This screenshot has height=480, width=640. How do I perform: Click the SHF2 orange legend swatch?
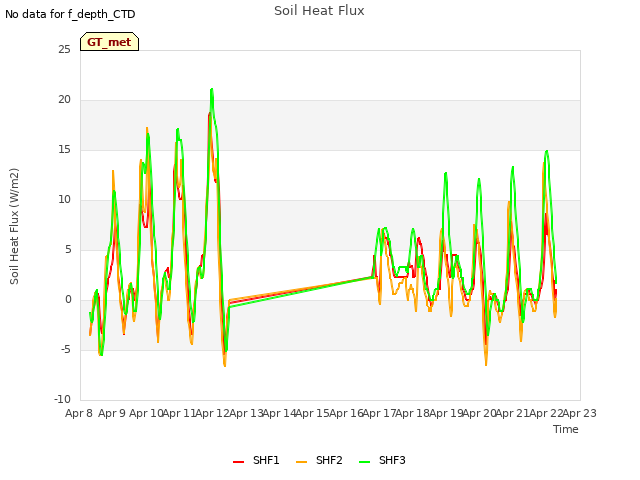point(301,461)
